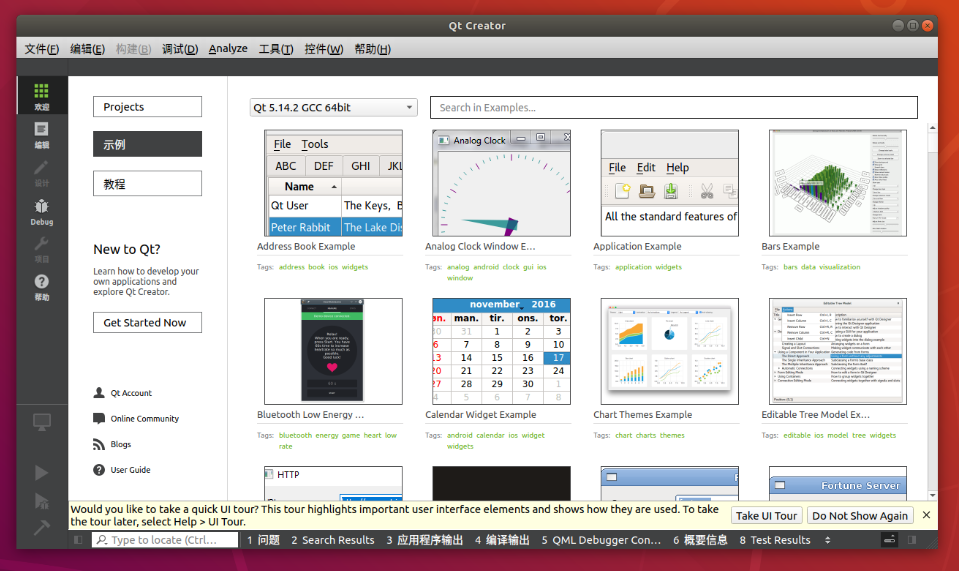Open the 欢迎 (Welcome) mode icon
Image resolution: width=959 pixels, height=571 pixels.
(41, 96)
